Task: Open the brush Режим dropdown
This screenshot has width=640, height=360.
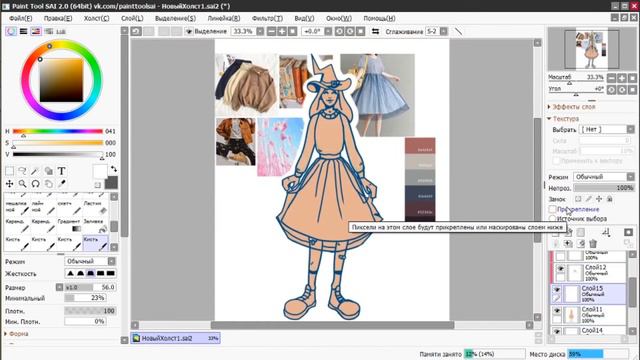Action: pyautogui.click(x=90, y=261)
